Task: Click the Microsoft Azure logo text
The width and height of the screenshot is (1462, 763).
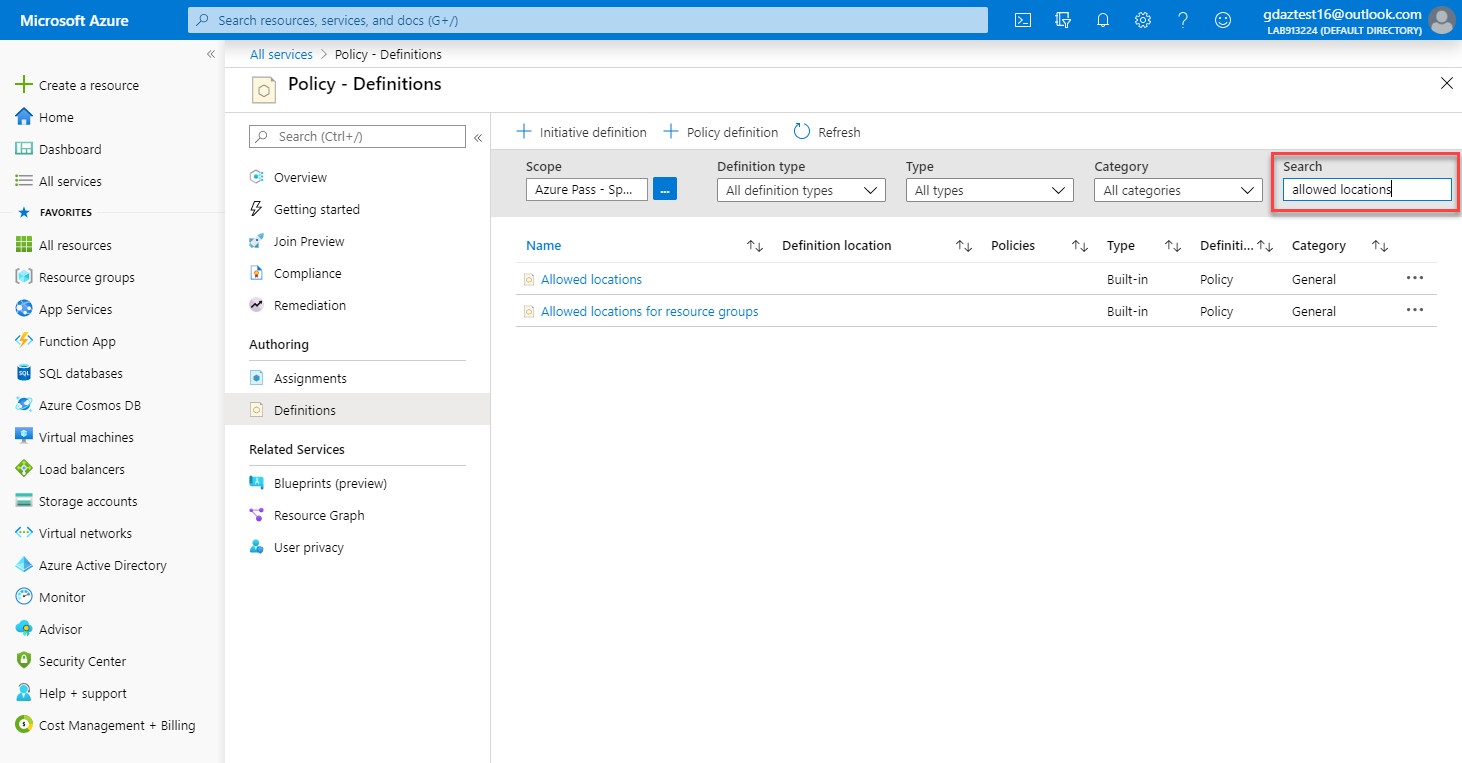Action: click(75, 20)
